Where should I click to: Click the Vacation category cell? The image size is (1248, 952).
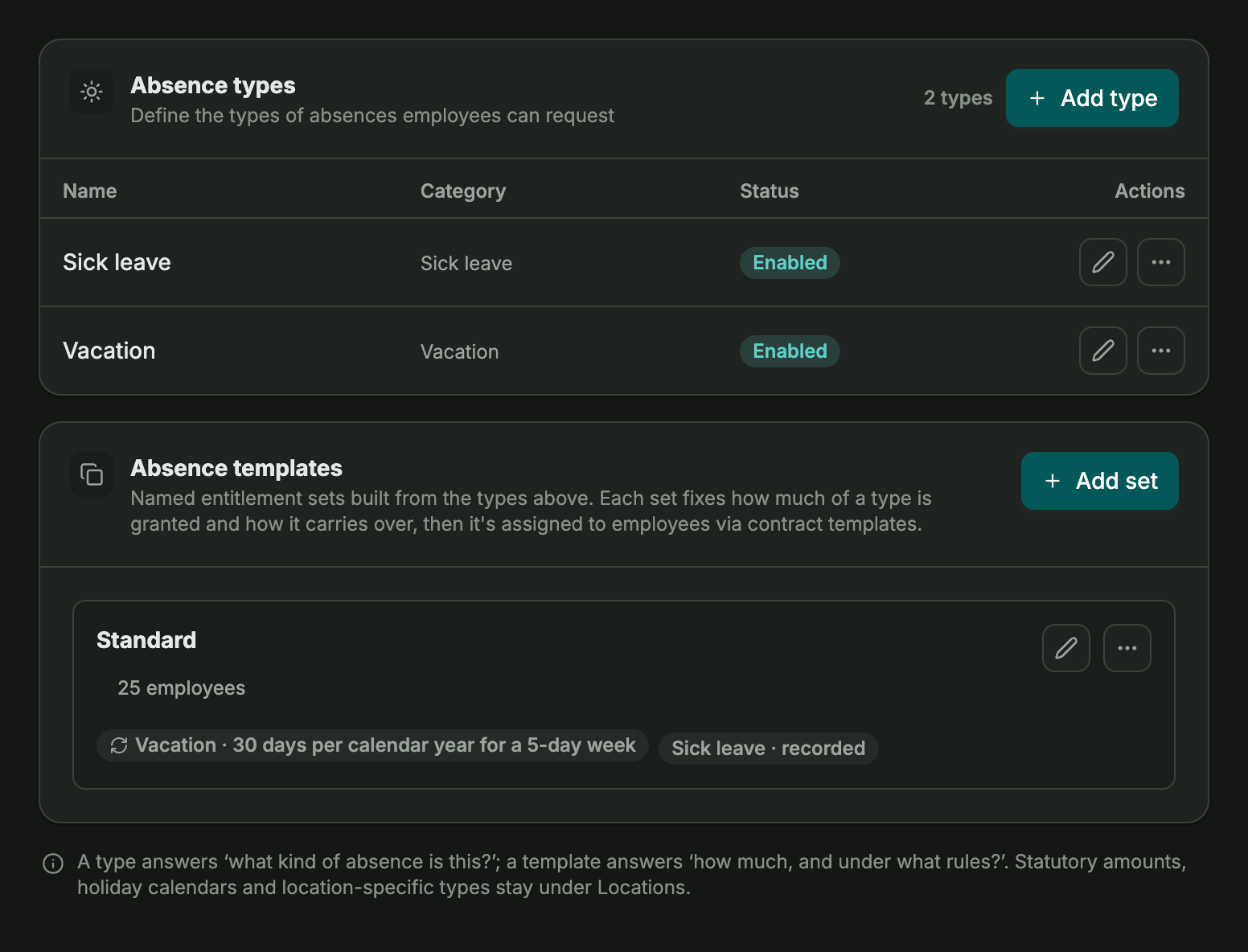tap(460, 351)
